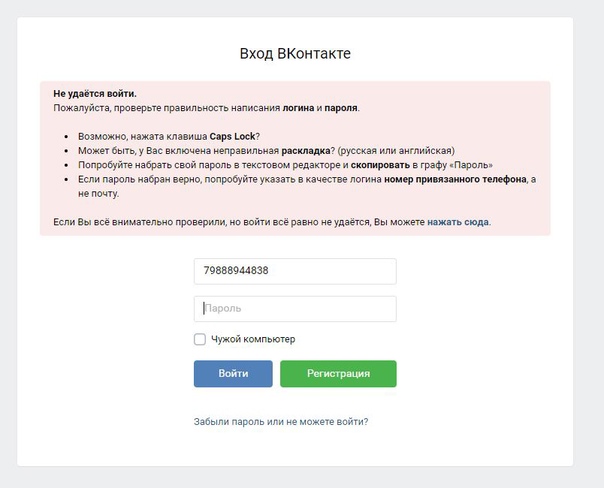Follow the нажать сюда link
Image resolution: width=604 pixels, height=488 pixels.
tap(458, 222)
